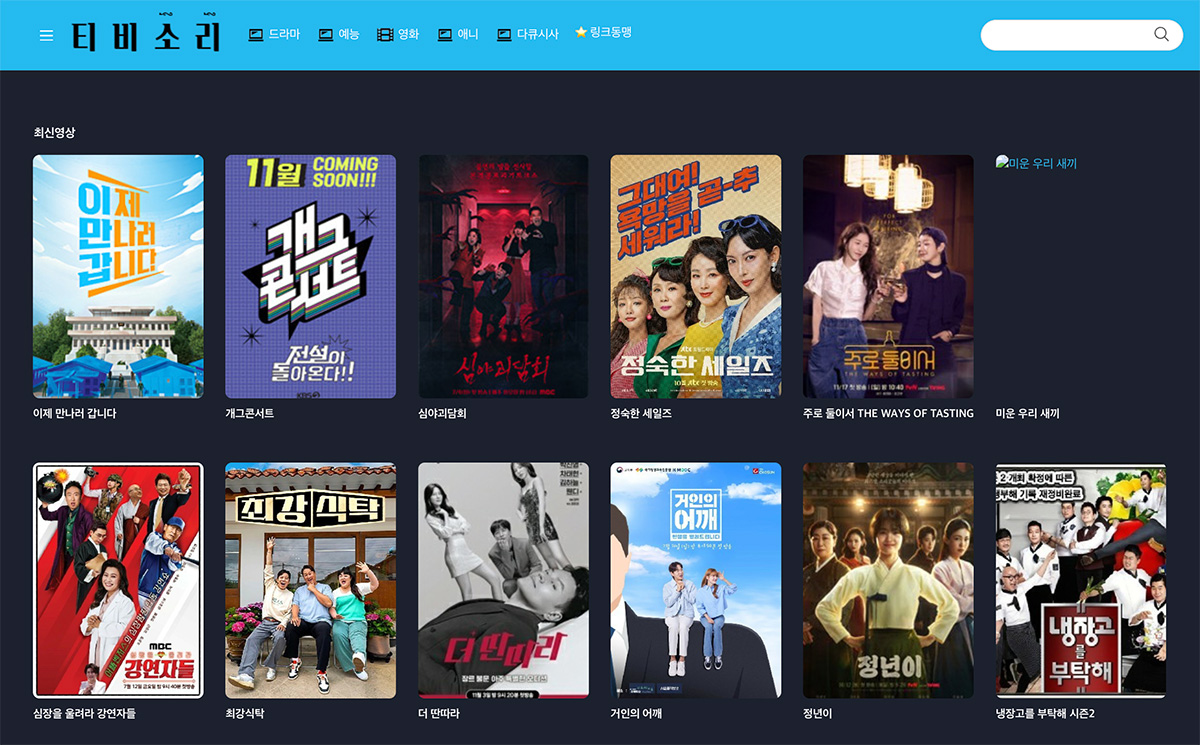Go to the 드라마 category
The image size is (1200, 745).
284,34
